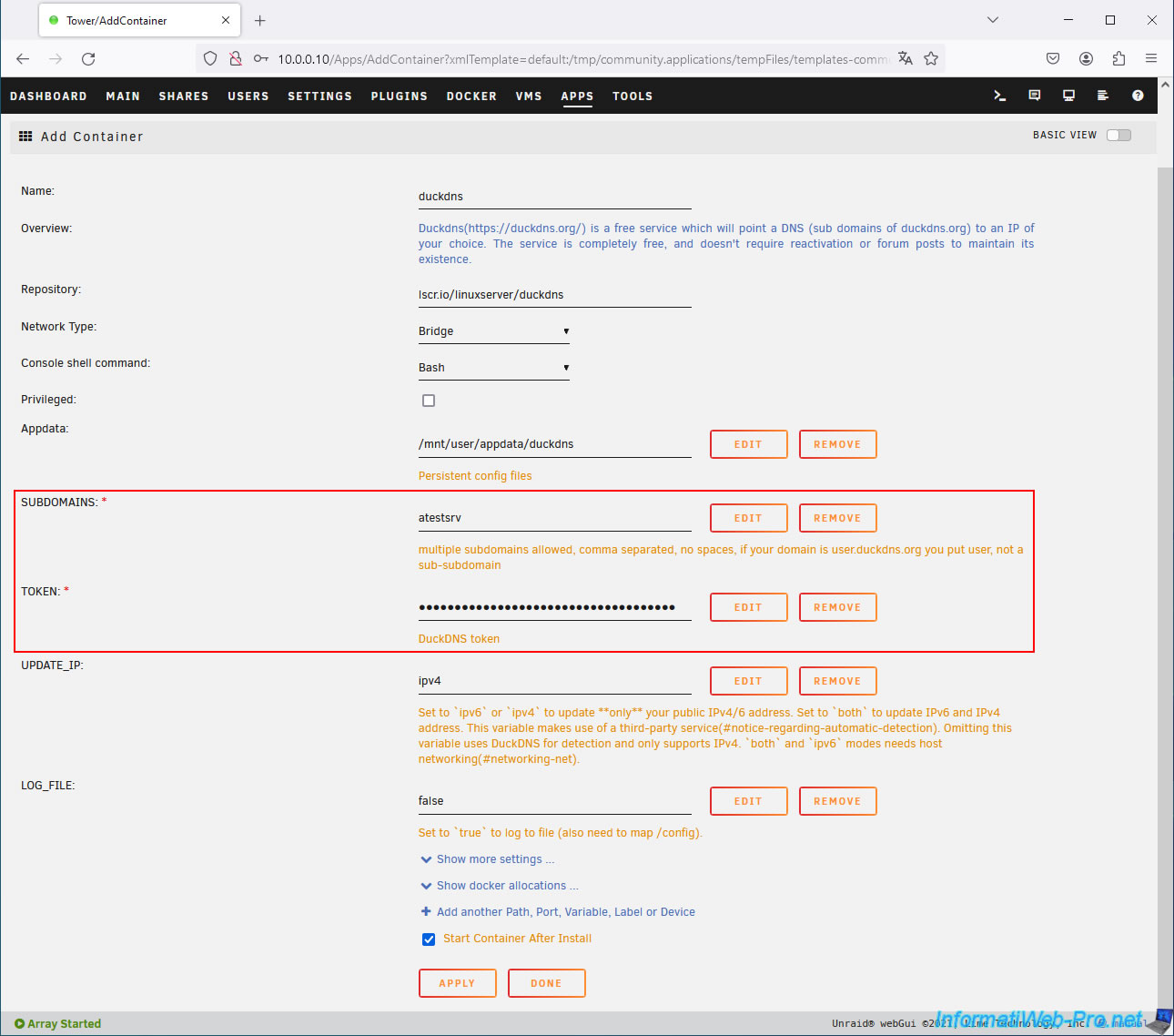This screenshot has width=1174, height=1036.
Task: Uncheck Start Container After Install
Action: pos(429,940)
